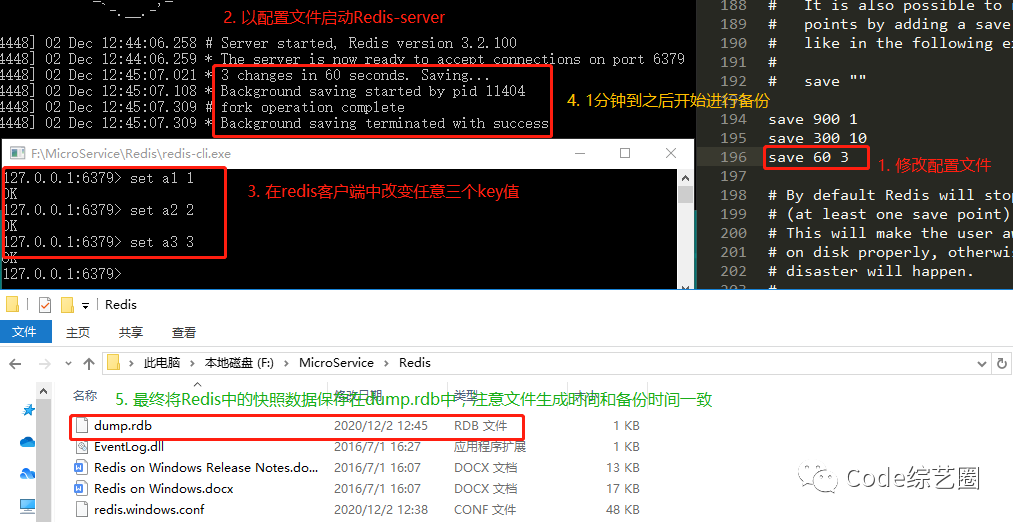The height and width of the screenshot is (522, 1013).
Task: Open the Quick Access Toolbar customize dropdown
Action: click(86, 305)
